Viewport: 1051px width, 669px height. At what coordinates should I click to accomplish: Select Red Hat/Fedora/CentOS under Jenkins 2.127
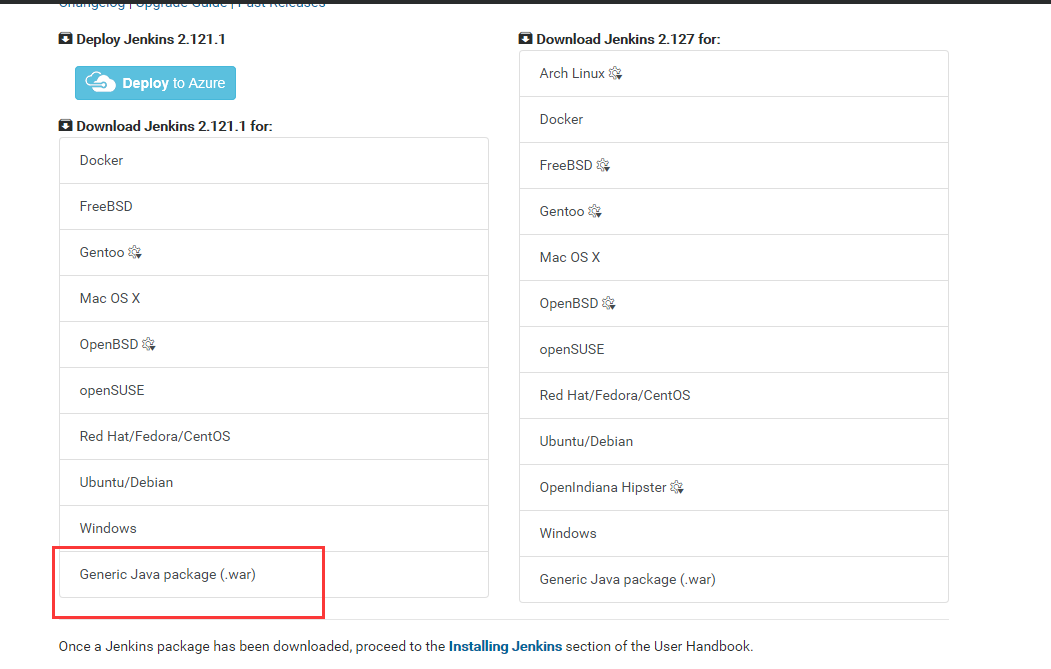click(734, 396)
